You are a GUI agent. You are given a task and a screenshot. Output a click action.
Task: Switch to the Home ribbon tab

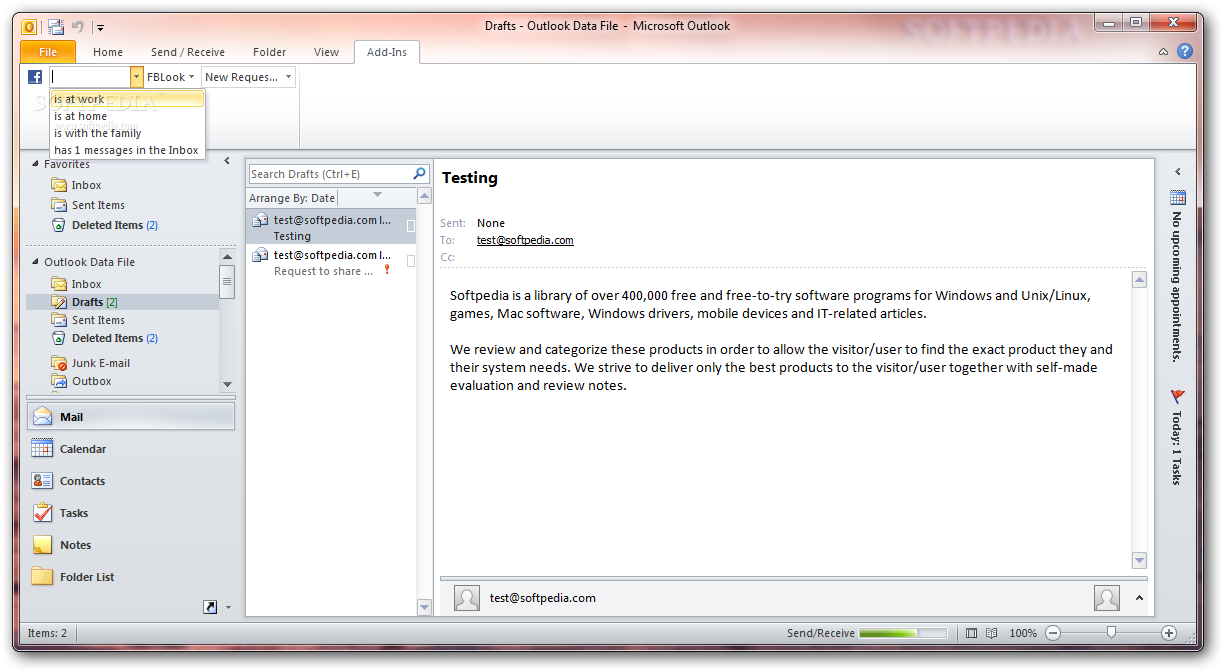click(108, 52)
